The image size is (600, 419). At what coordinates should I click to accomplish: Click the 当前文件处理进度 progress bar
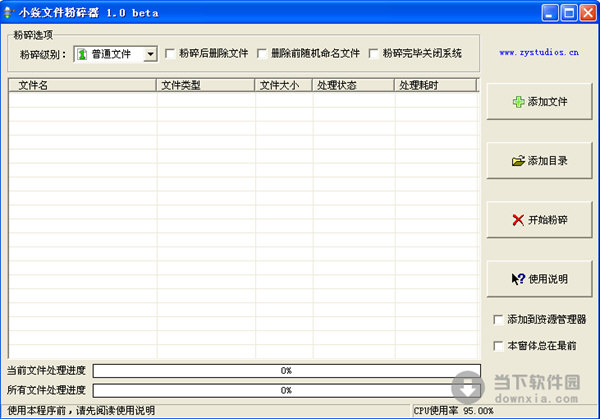pos(287,371)
